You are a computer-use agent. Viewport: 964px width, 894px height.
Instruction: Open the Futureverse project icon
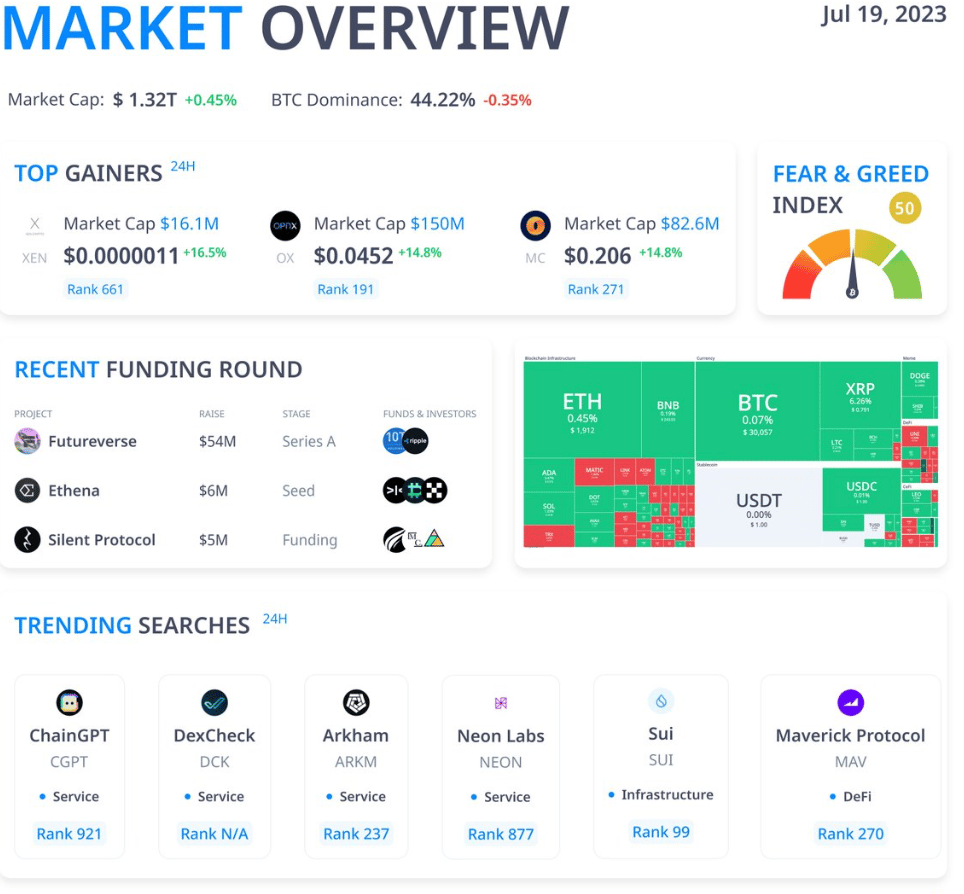click(x=28, y=441)
